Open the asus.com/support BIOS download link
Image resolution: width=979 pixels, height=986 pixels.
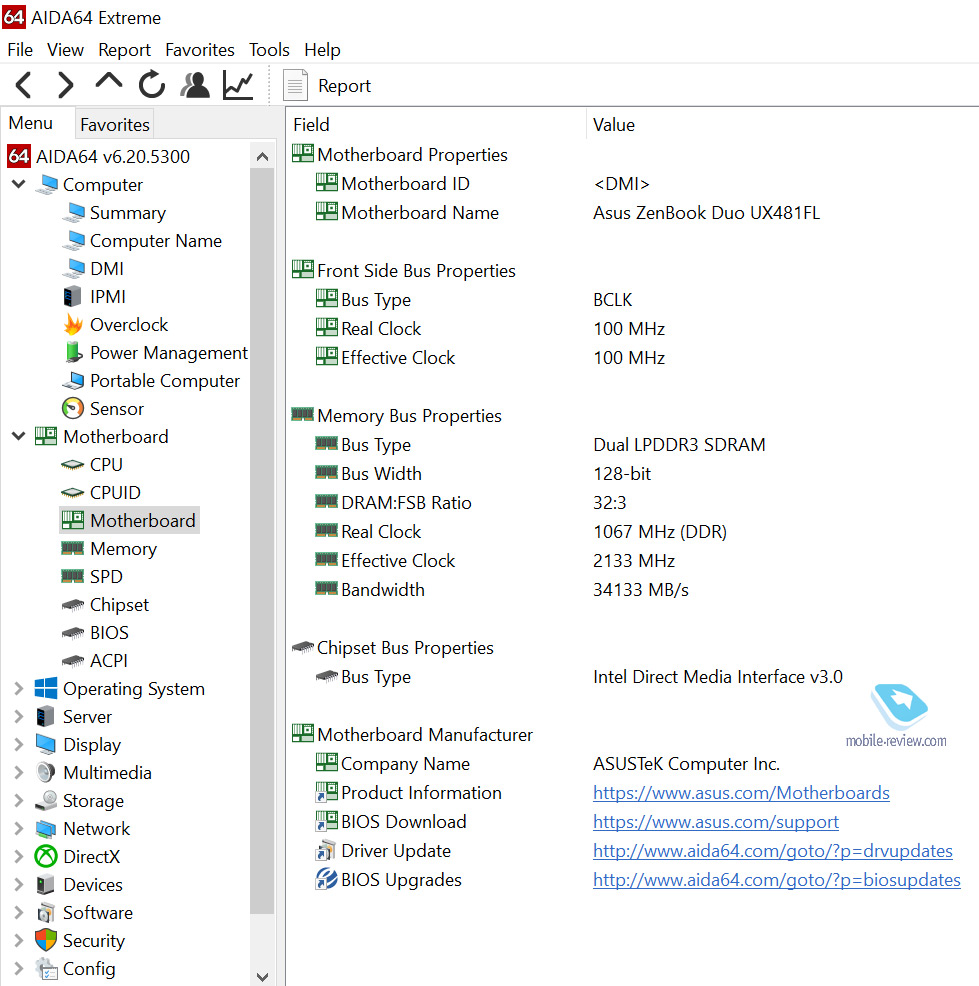click(716, 822)
